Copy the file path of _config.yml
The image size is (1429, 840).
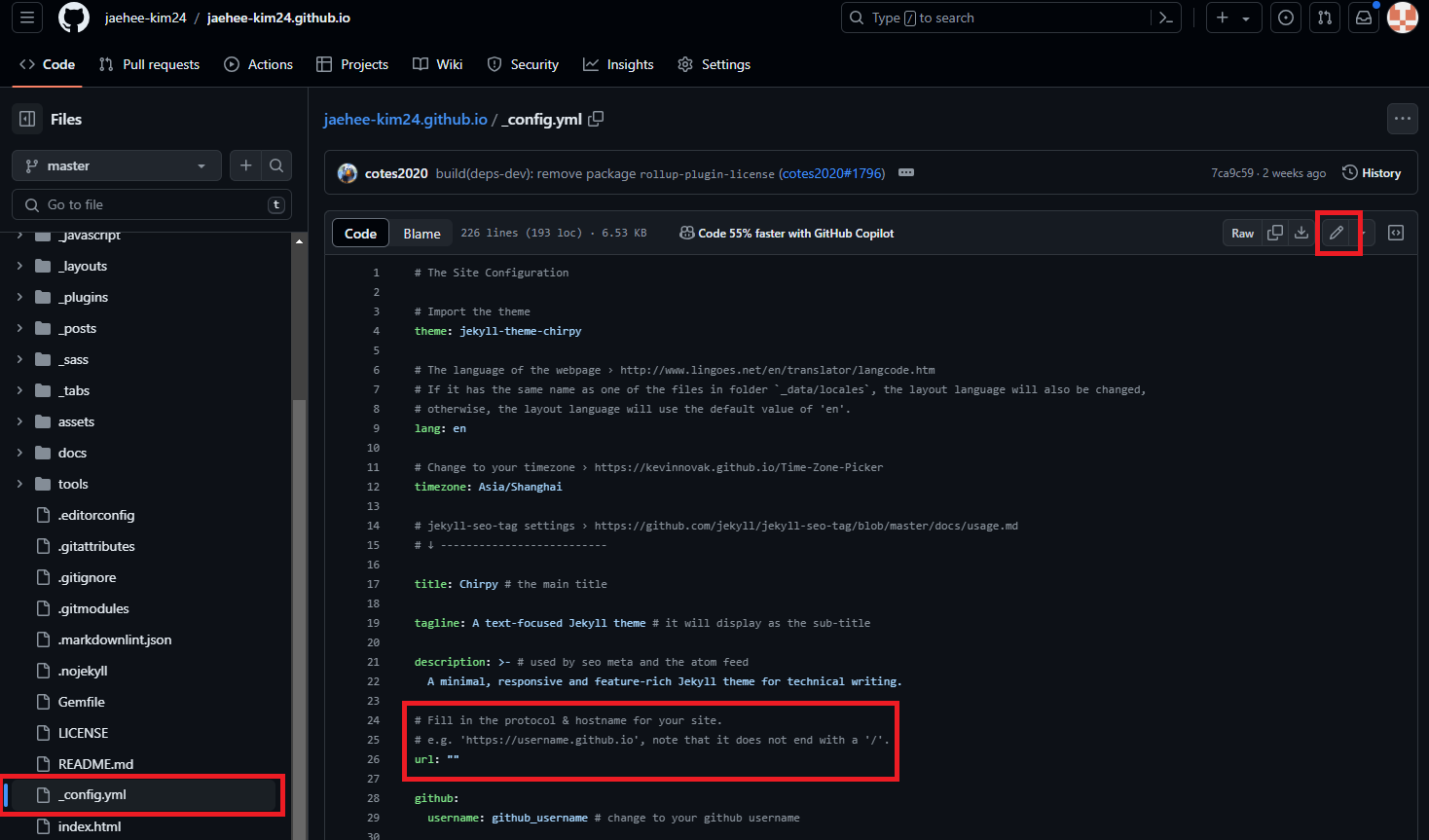(596, 119)
